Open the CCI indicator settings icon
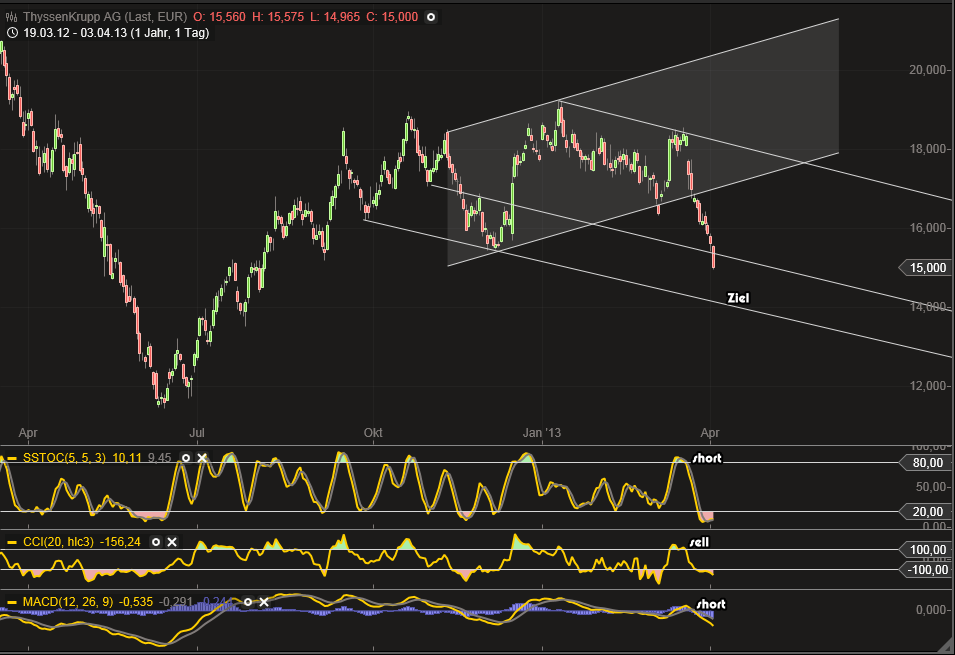The image size is (955, 655). click(156, 542)
